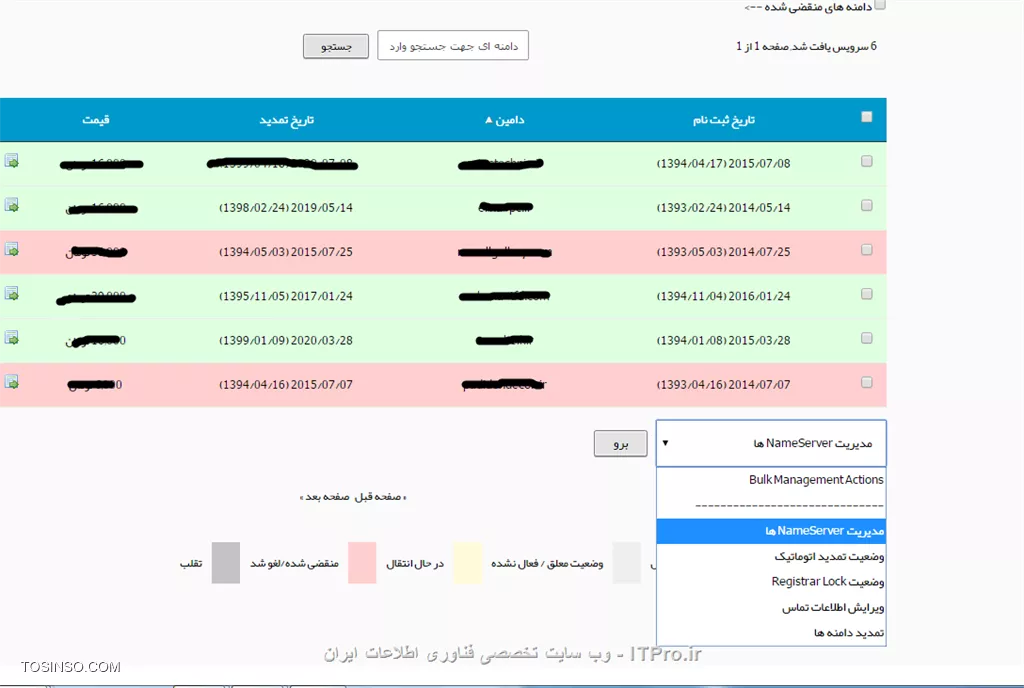Image resolution: width=1024 pixels, height=688 pixels.
Task: Click renewal date 2015/07/25 cell
Action: pos(285,252)
